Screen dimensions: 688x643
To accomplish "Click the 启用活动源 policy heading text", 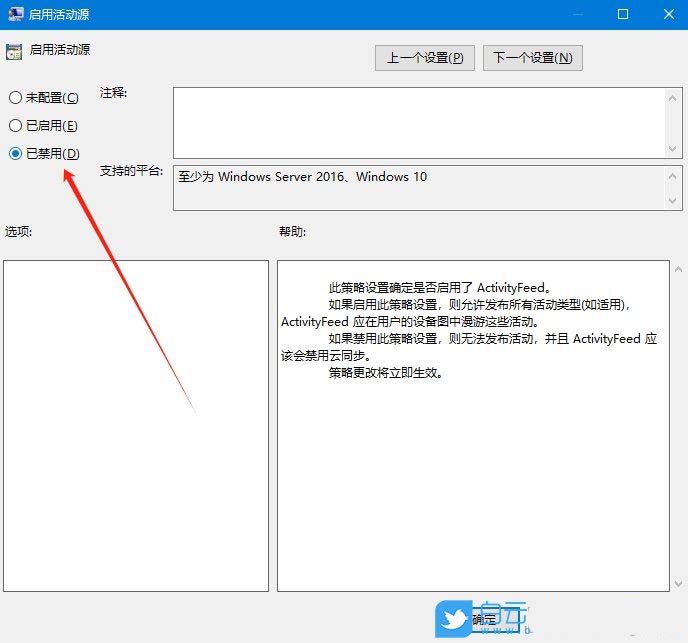I will [x=60, y=50].
